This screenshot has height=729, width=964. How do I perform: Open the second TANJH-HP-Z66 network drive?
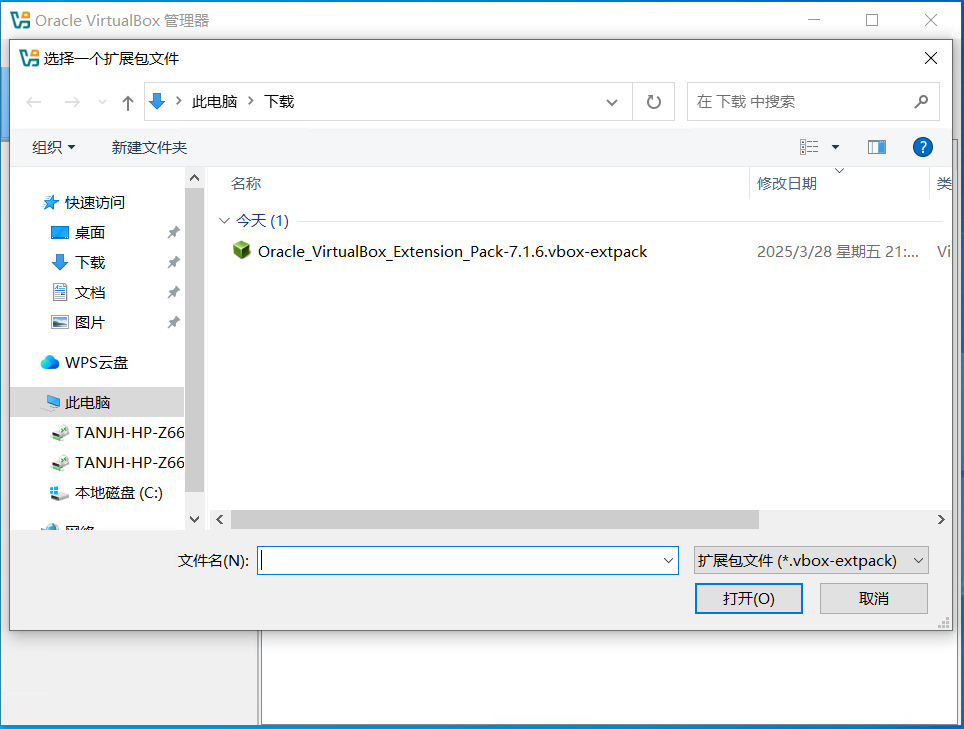(x=117, y=462)
